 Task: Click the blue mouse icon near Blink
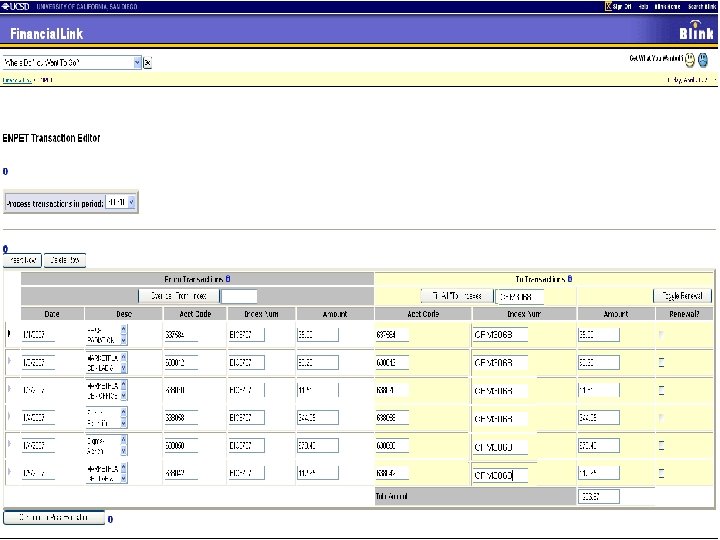pos(705,61)
